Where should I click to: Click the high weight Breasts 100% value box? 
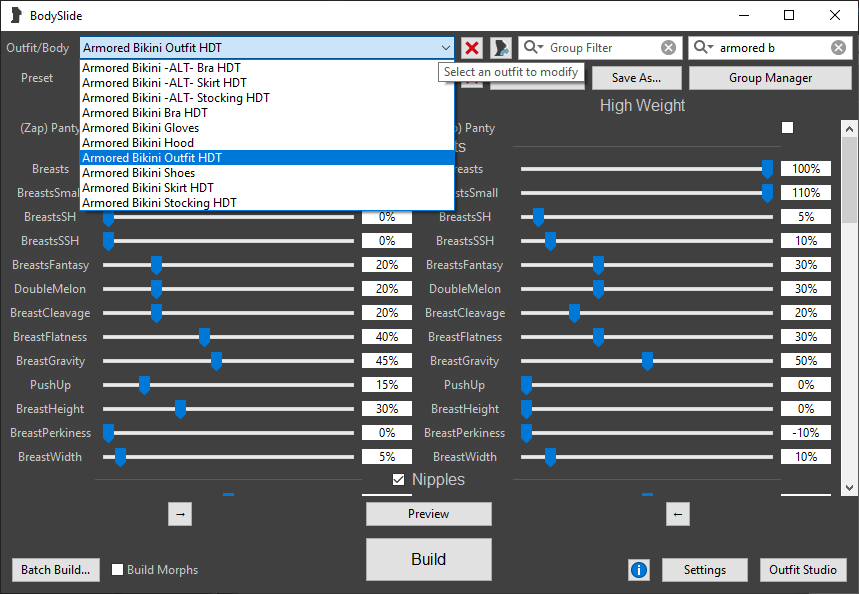806,169
